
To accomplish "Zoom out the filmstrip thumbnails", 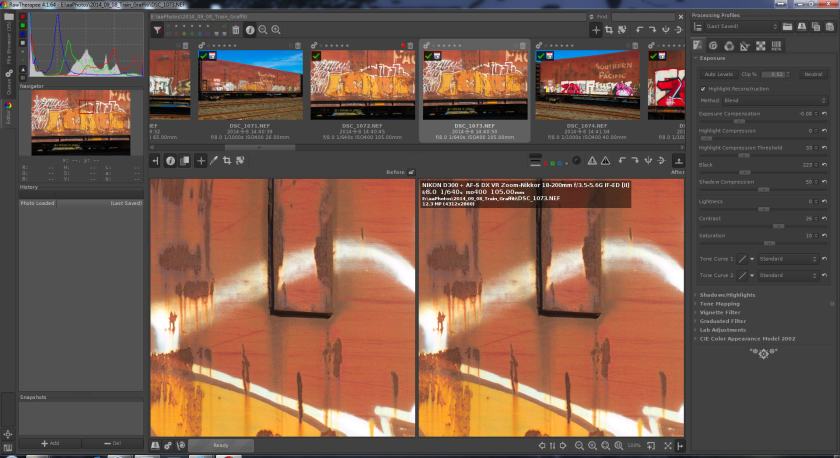I will 262,31.
